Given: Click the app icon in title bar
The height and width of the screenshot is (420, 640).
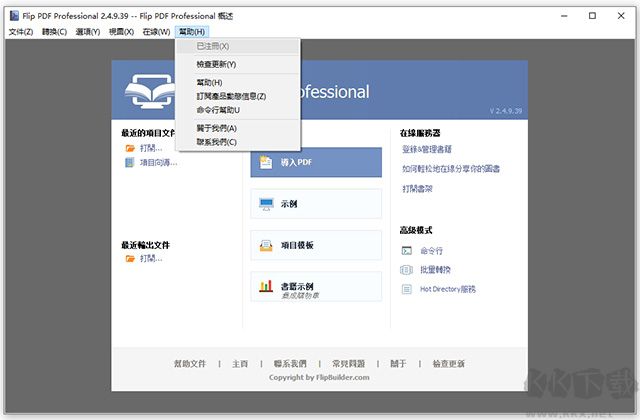Looking at the screenshot, I should pyautogui.click(x=15, y=16).
